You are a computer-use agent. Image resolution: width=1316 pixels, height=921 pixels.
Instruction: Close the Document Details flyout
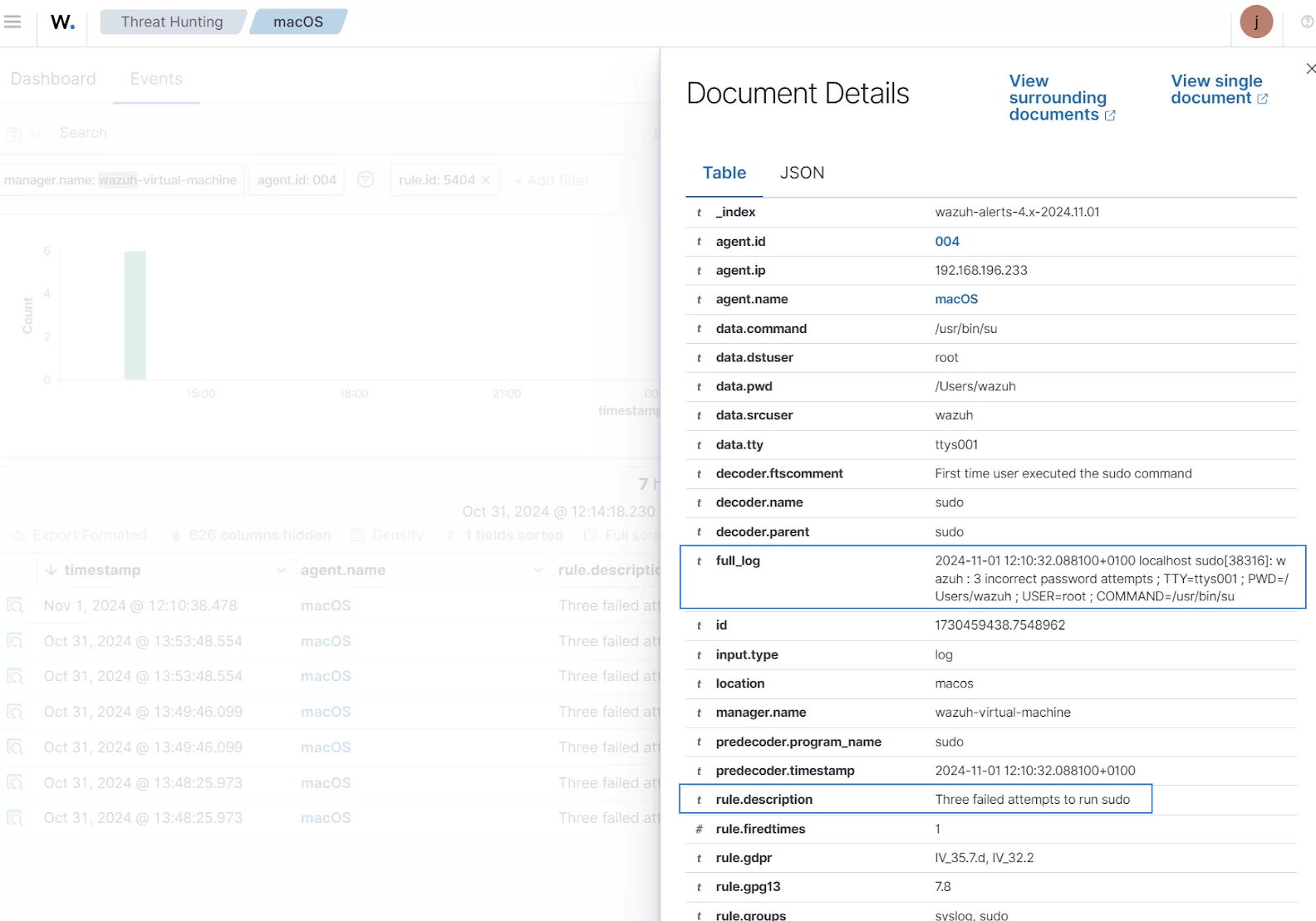point(1310,69)
